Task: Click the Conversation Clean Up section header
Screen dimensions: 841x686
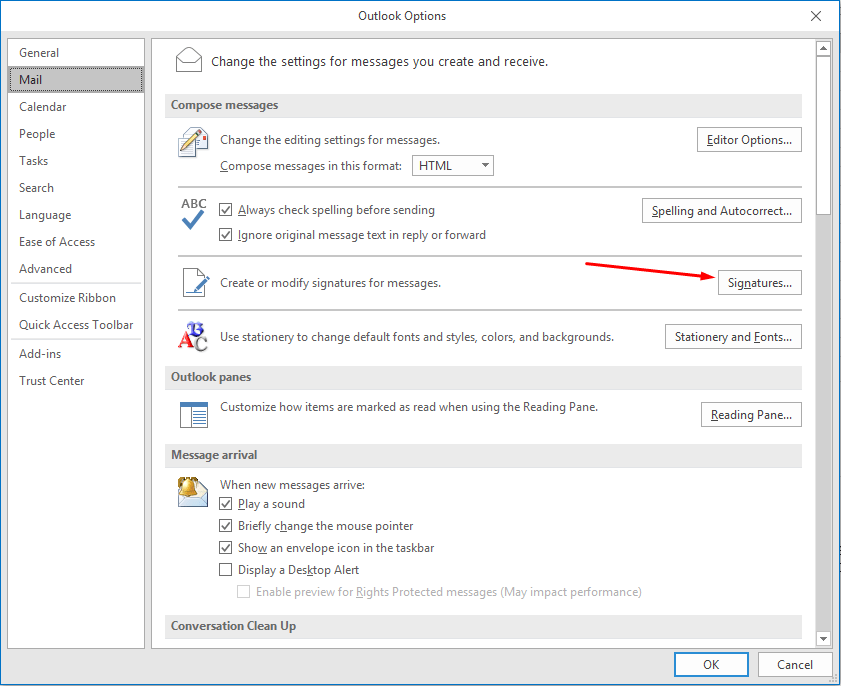Action: coord(483,626)
